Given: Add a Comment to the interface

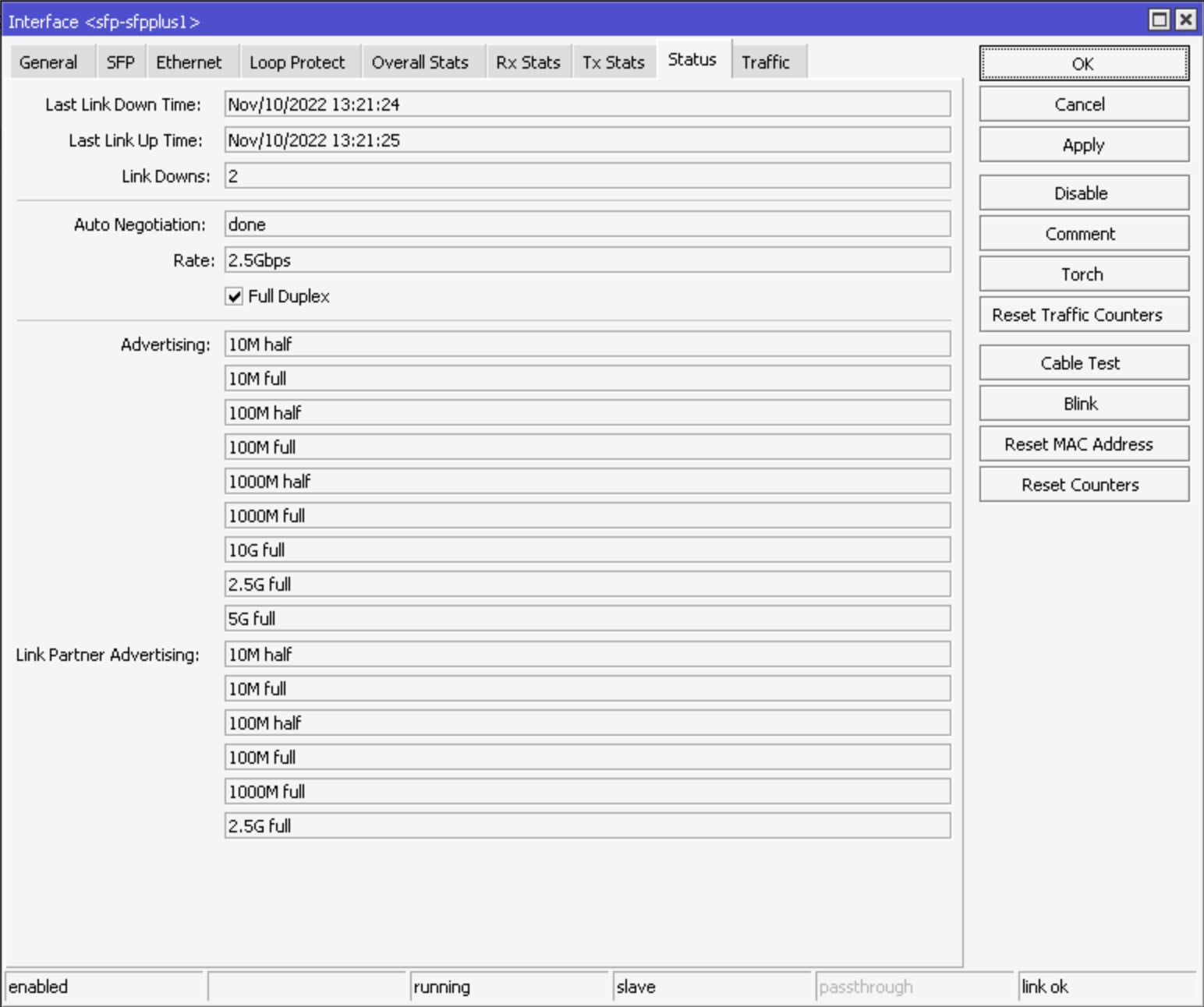Looking at the screenshot, I should 1084,234.
